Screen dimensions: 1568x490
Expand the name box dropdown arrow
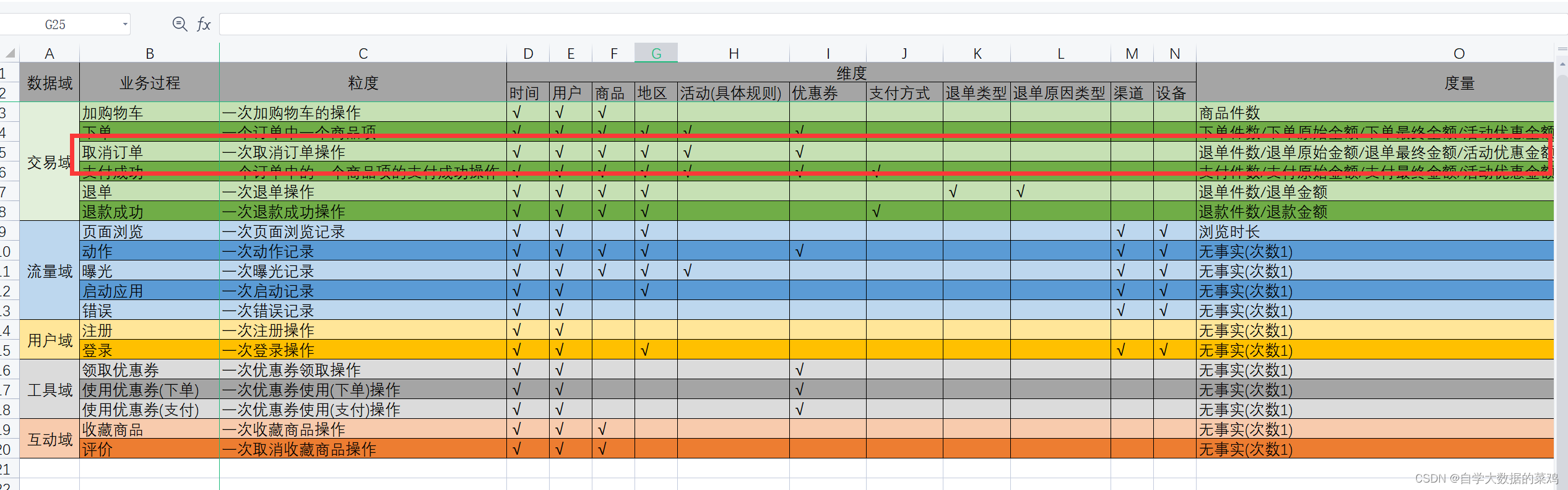125,24
